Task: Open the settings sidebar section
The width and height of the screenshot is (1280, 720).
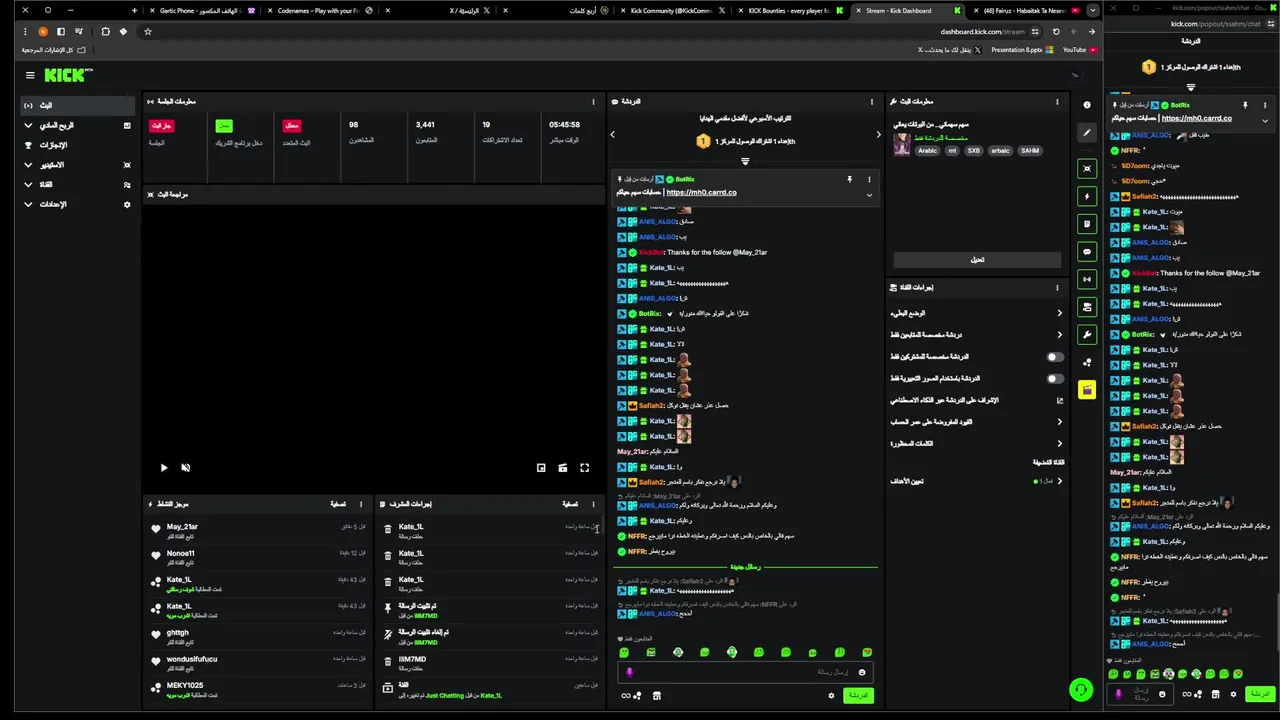Action: coord(78,204)
